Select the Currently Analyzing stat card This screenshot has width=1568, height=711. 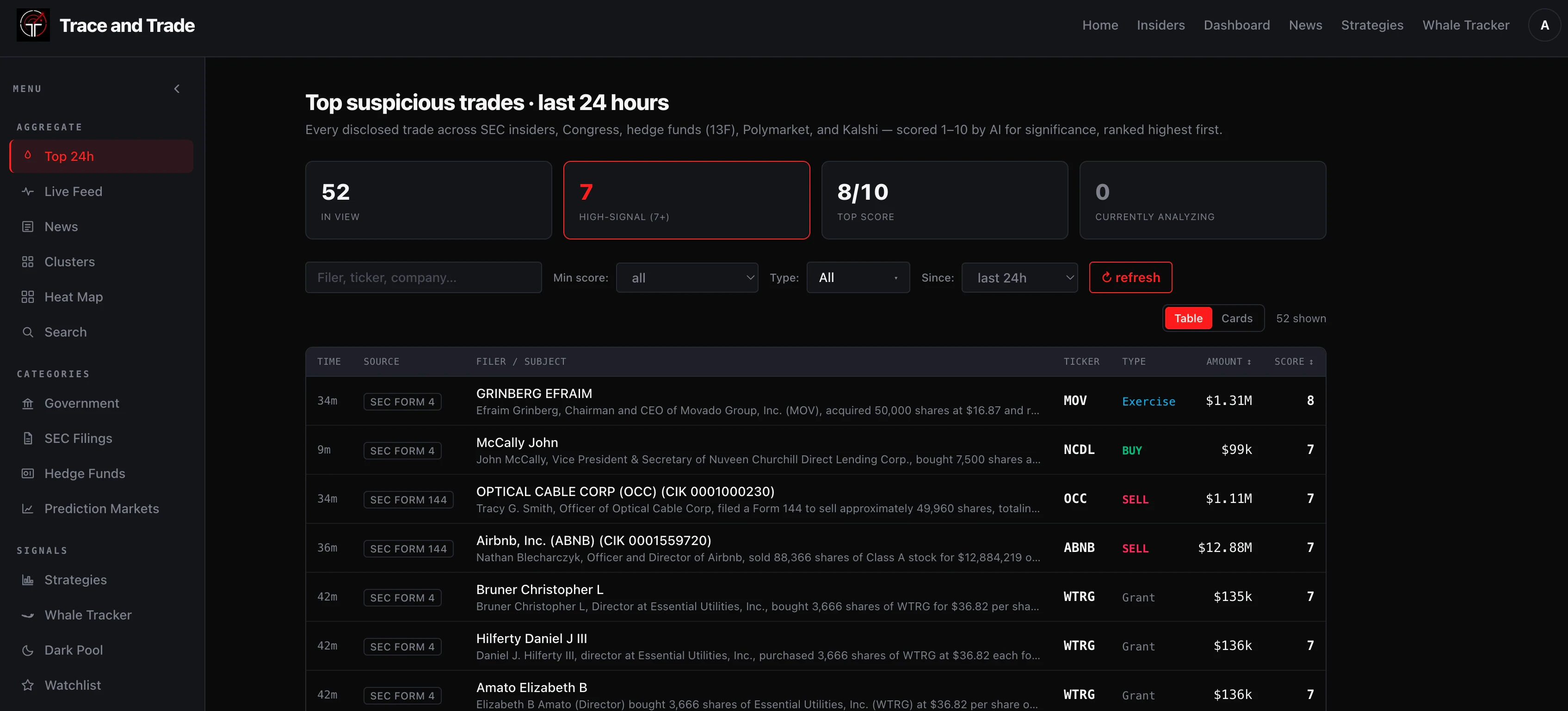point(1203,200)
